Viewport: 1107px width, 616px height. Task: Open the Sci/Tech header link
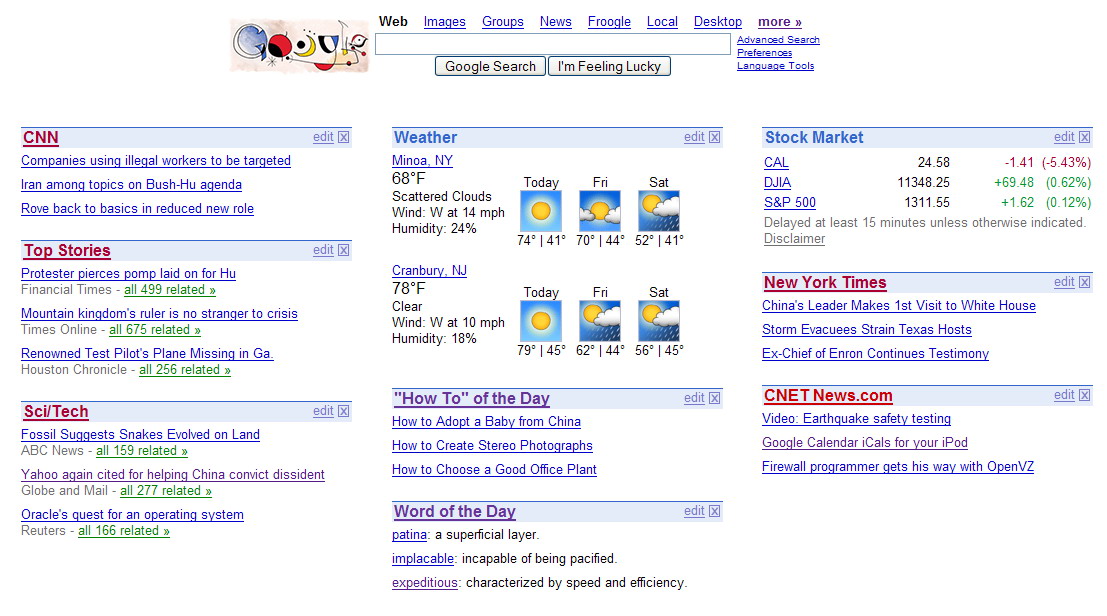(56, 411)
